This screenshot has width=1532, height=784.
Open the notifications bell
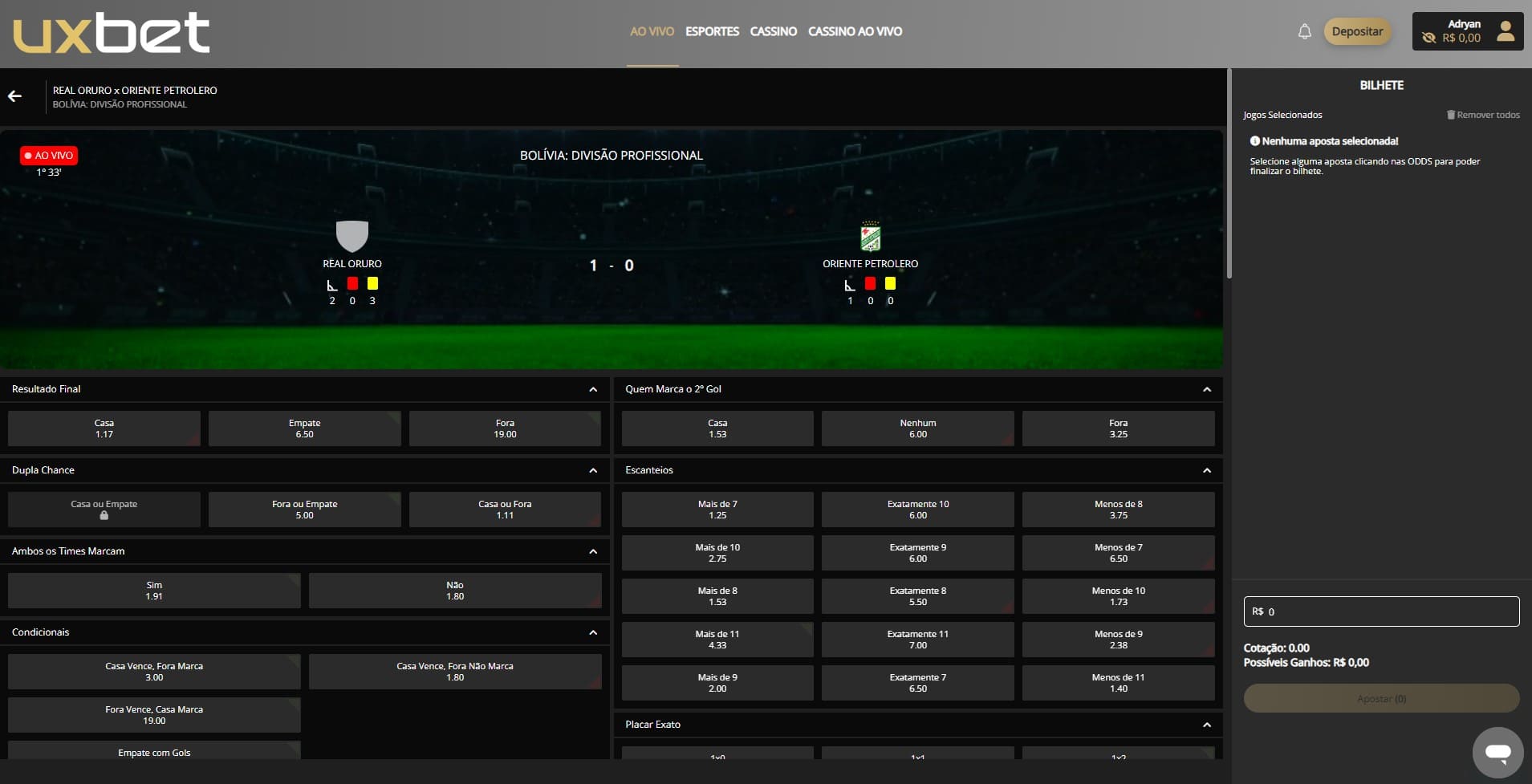coord(1304,32)
